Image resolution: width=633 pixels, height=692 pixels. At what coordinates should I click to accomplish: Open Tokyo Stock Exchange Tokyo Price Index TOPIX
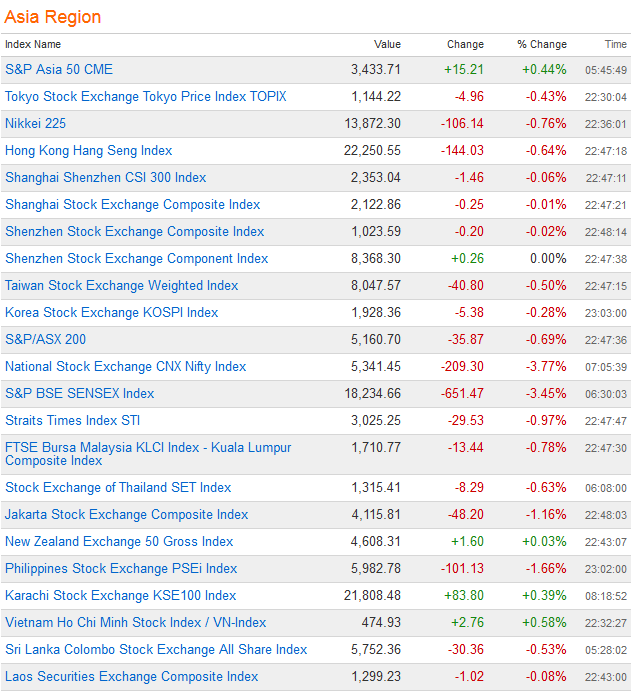click(x=146, y=96)
